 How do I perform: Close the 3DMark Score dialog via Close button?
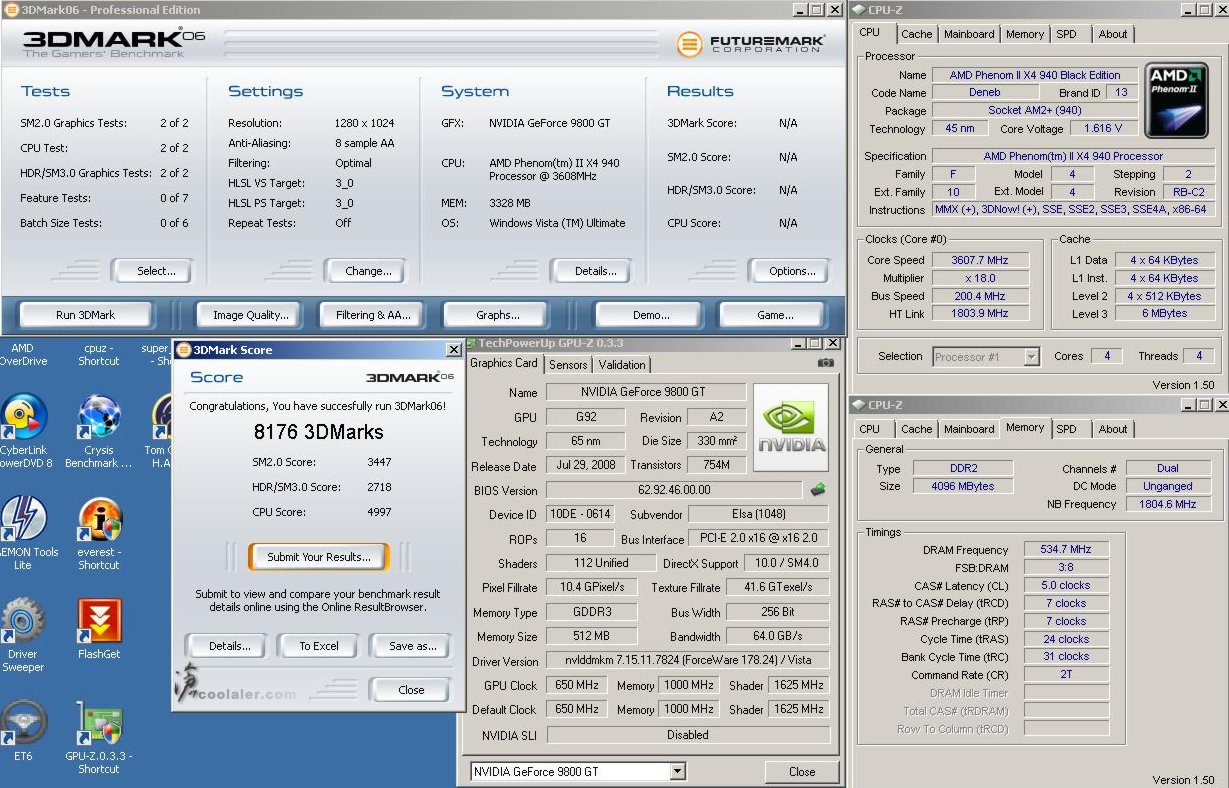coord(411,690)
